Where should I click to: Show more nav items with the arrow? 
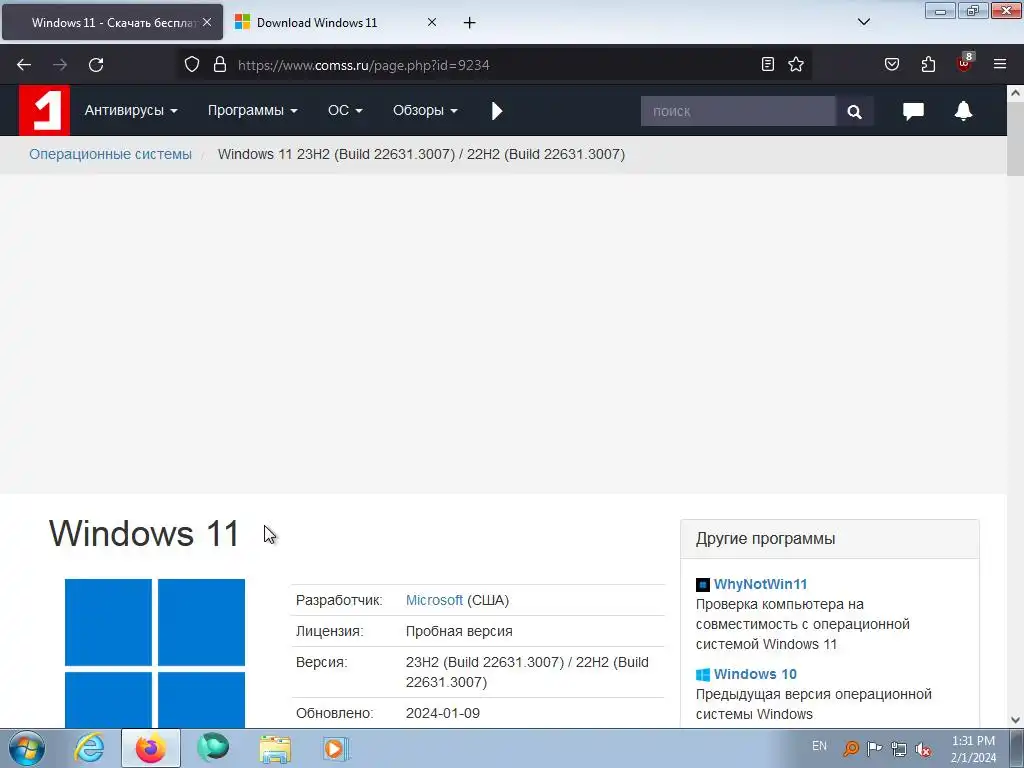coord(497,111)
